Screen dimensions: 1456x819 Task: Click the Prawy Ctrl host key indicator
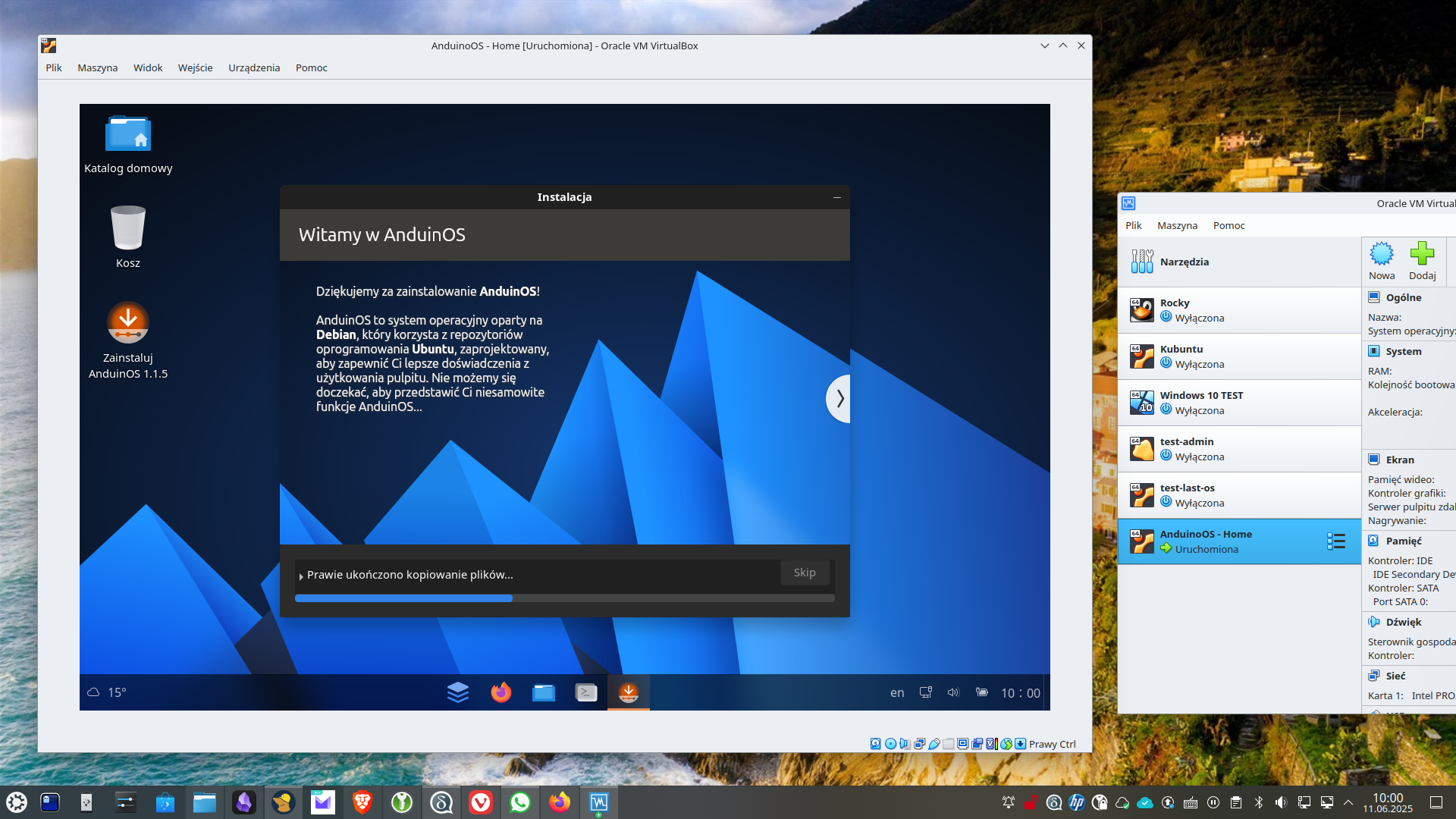1052,744
